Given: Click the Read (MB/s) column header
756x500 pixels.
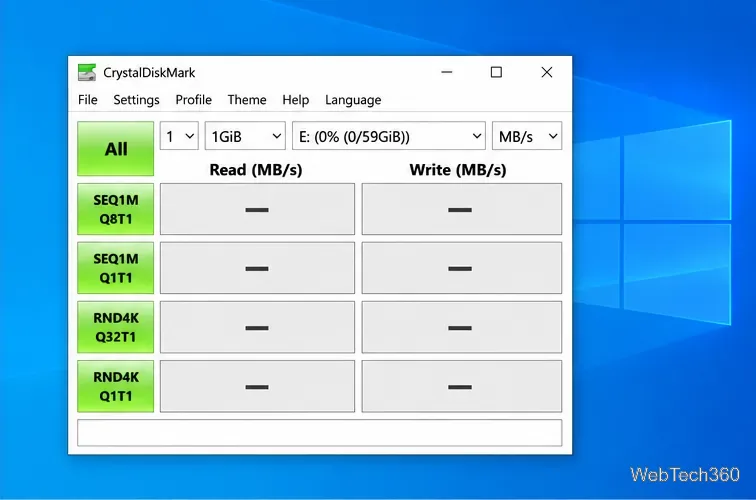Looking at the screenshot, I should pos(256,170).
